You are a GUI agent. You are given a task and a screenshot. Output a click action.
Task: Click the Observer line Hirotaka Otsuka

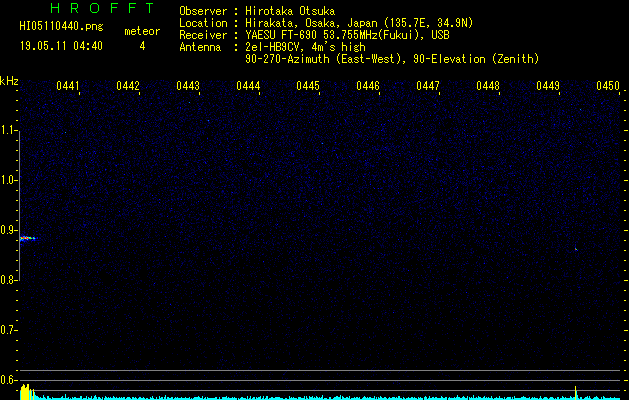tap(257, 11)
